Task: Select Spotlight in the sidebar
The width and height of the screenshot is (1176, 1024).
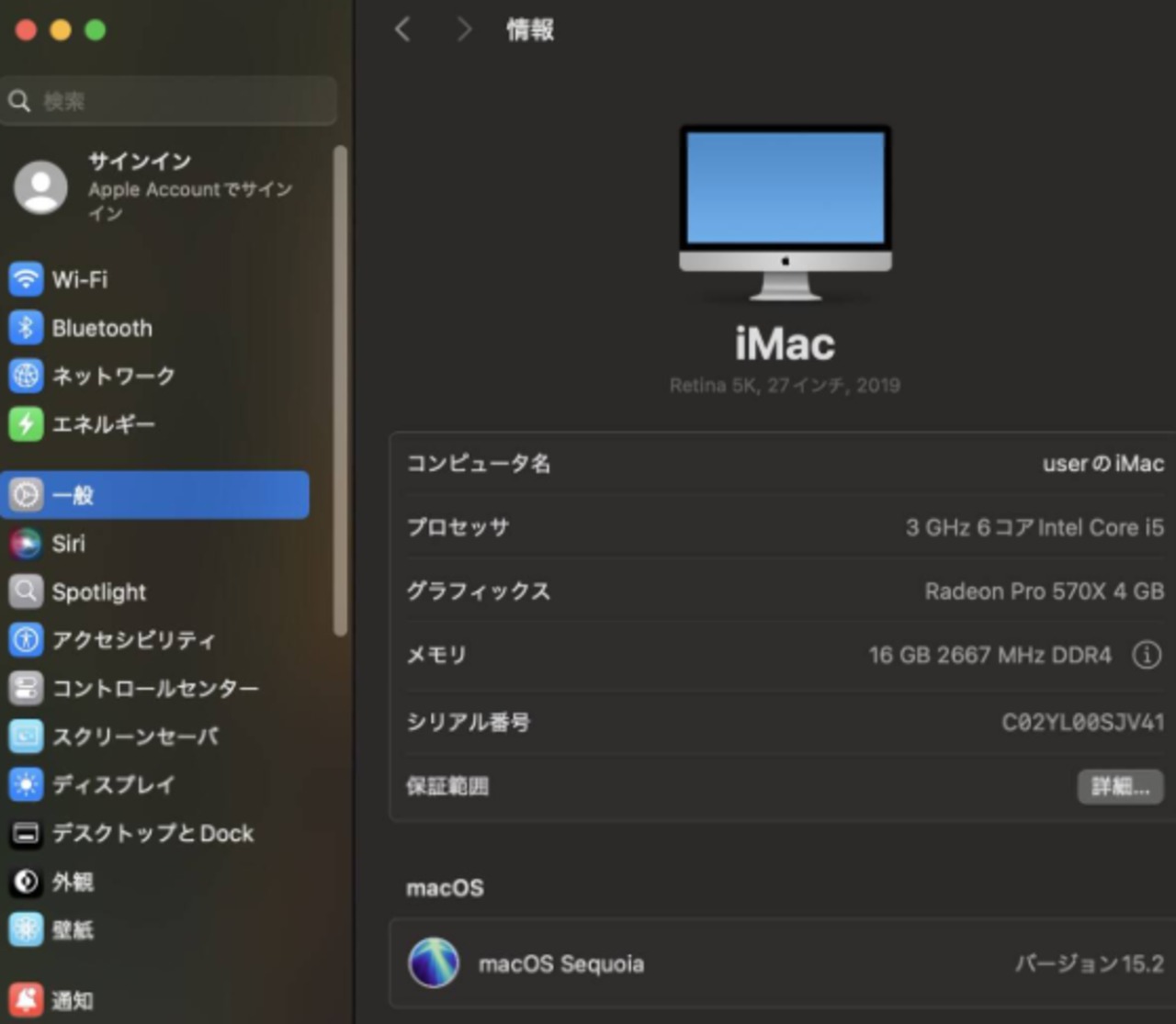Action: [x=154, y=591]
